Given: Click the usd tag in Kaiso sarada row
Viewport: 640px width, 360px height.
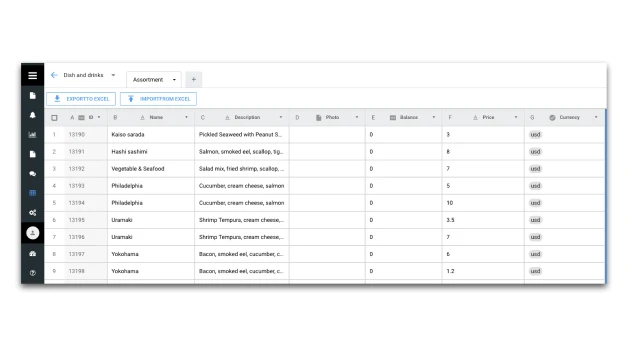Looking at the screenshot, I should point(535,135).
